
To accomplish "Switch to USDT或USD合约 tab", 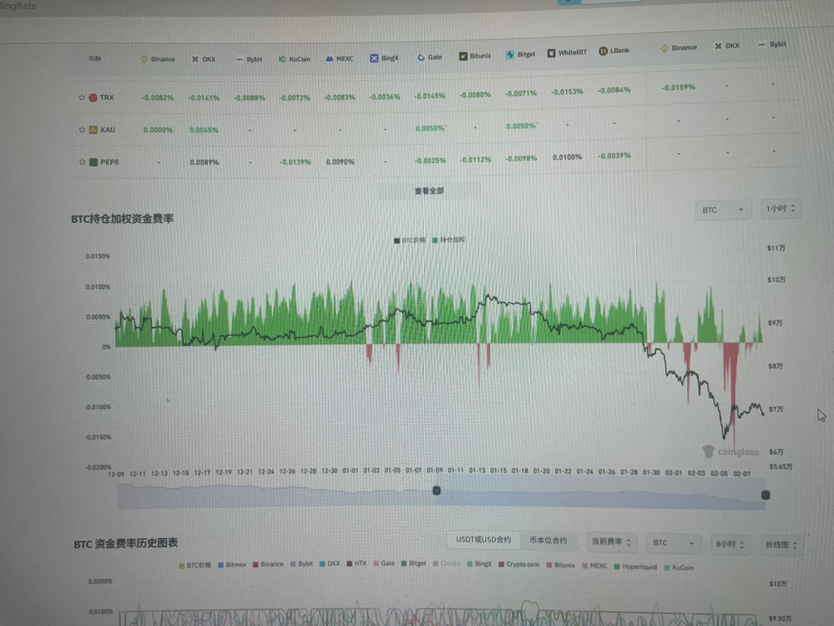I will pos(483,540).
